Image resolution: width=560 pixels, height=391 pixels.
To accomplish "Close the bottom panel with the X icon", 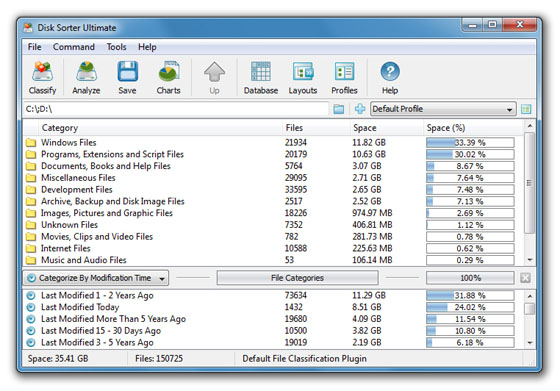I will [525, 278].
